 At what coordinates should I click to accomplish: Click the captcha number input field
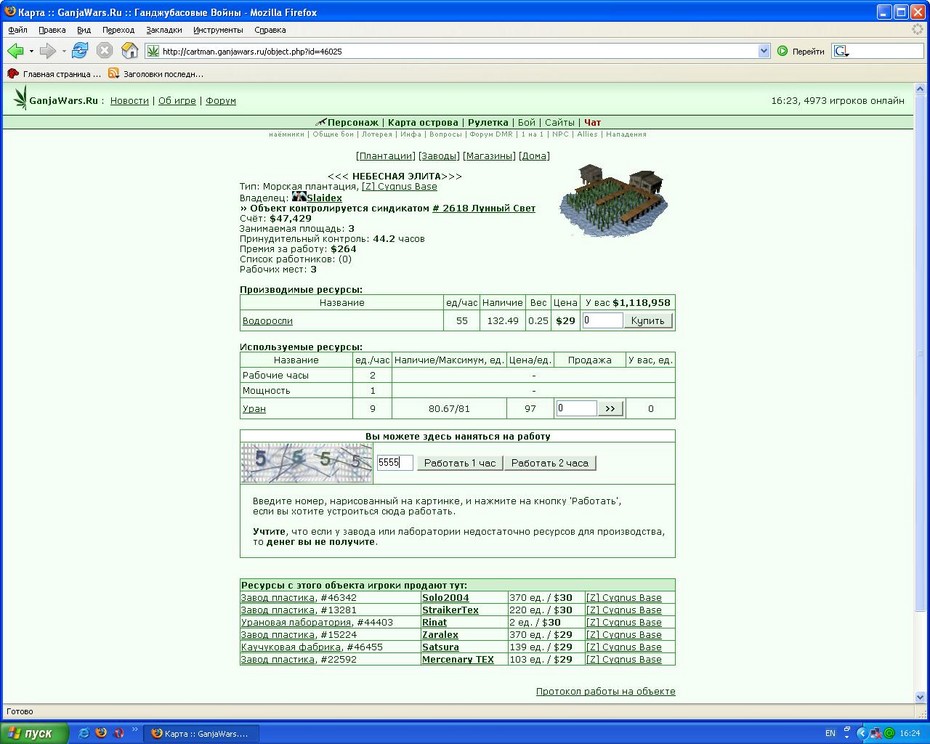click(x=395, y=463)
